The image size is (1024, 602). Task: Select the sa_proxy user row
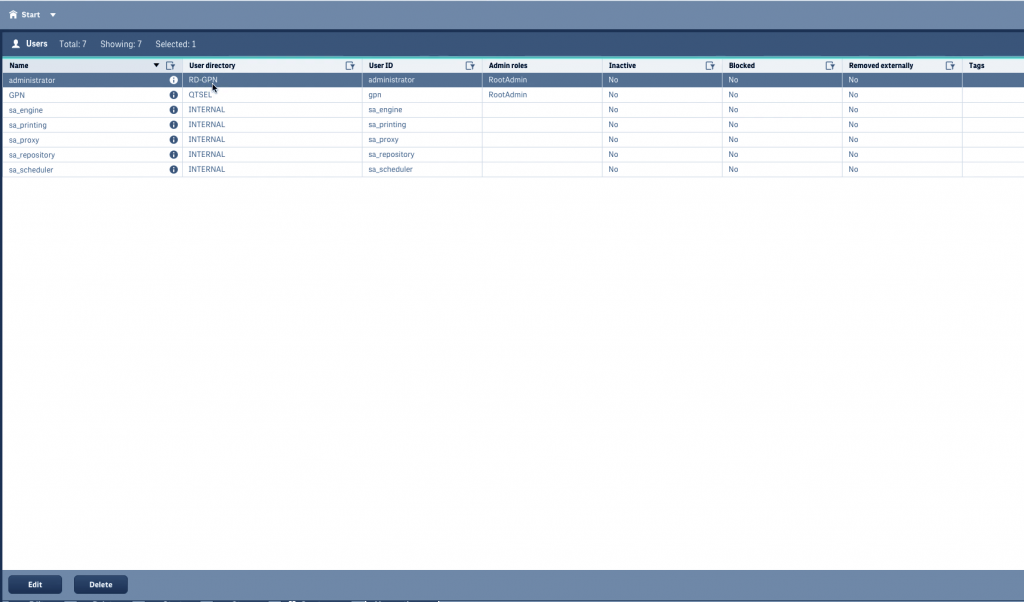click(512, 140)
